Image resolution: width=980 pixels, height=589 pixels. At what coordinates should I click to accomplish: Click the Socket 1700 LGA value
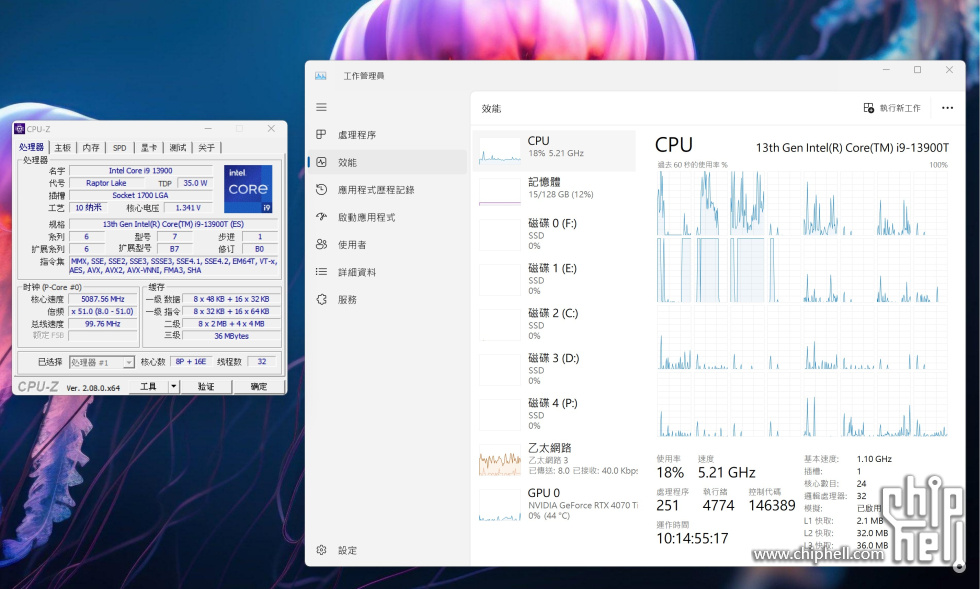[x=141, y=195]
